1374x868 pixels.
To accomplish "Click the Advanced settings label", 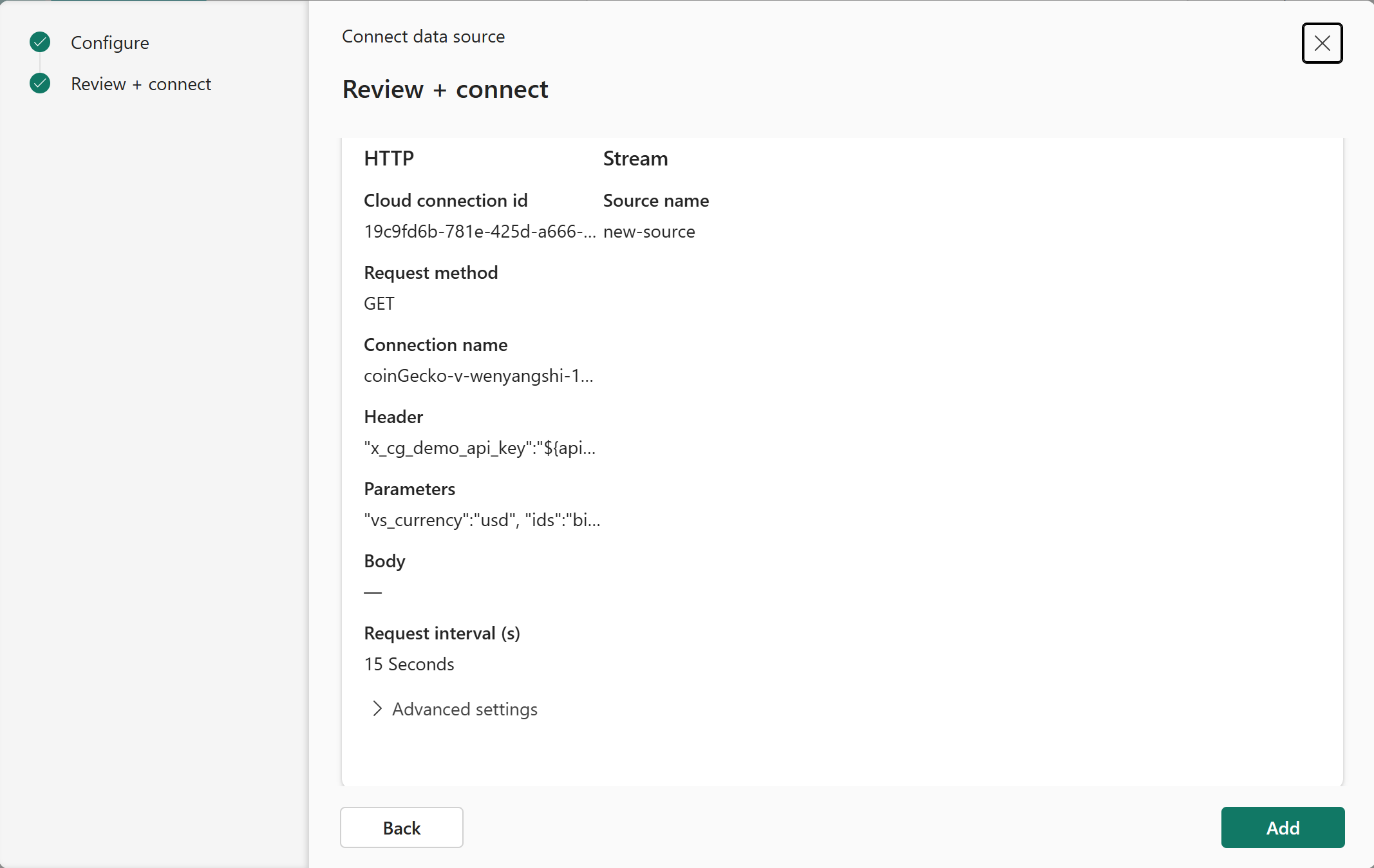I will click(x=464, y=709).
